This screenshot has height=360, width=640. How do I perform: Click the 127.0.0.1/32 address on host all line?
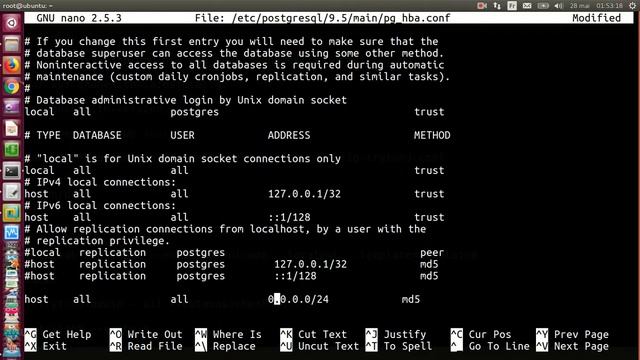tap(304, 193)
